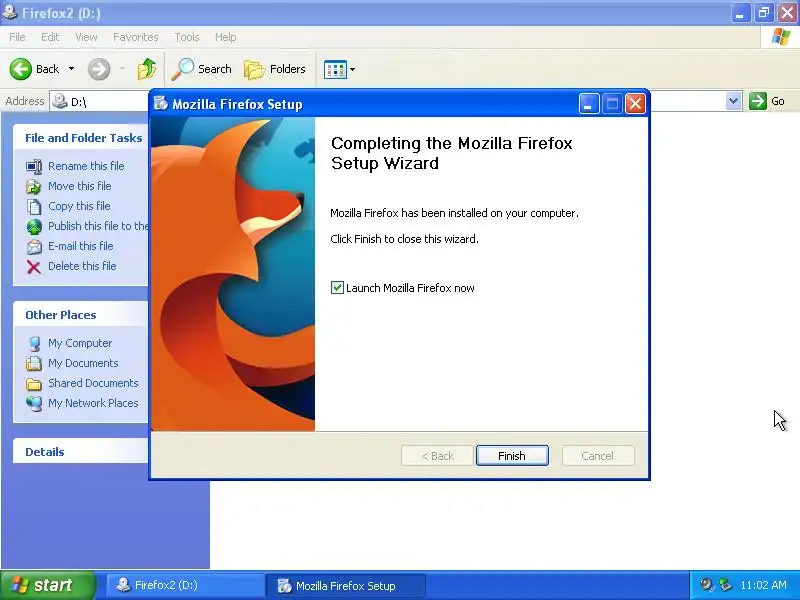Click the My Documents folder icon
The image size is (800, 600).
tap(34, 363)
